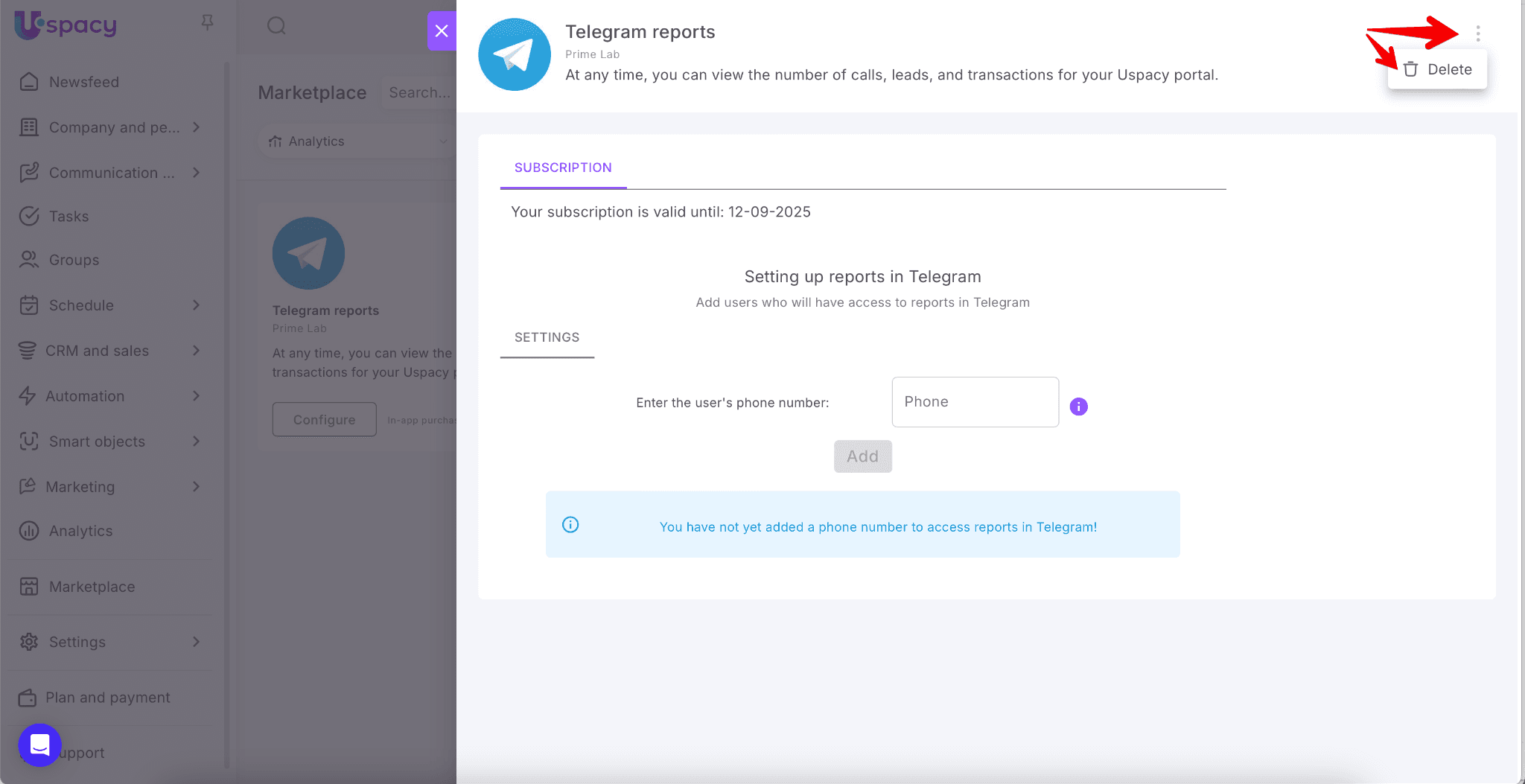This screenshot has width=1525, height=784.
Task: Switch to the SUBSCRIPTION tab
Action: click(x=563, y=168)
